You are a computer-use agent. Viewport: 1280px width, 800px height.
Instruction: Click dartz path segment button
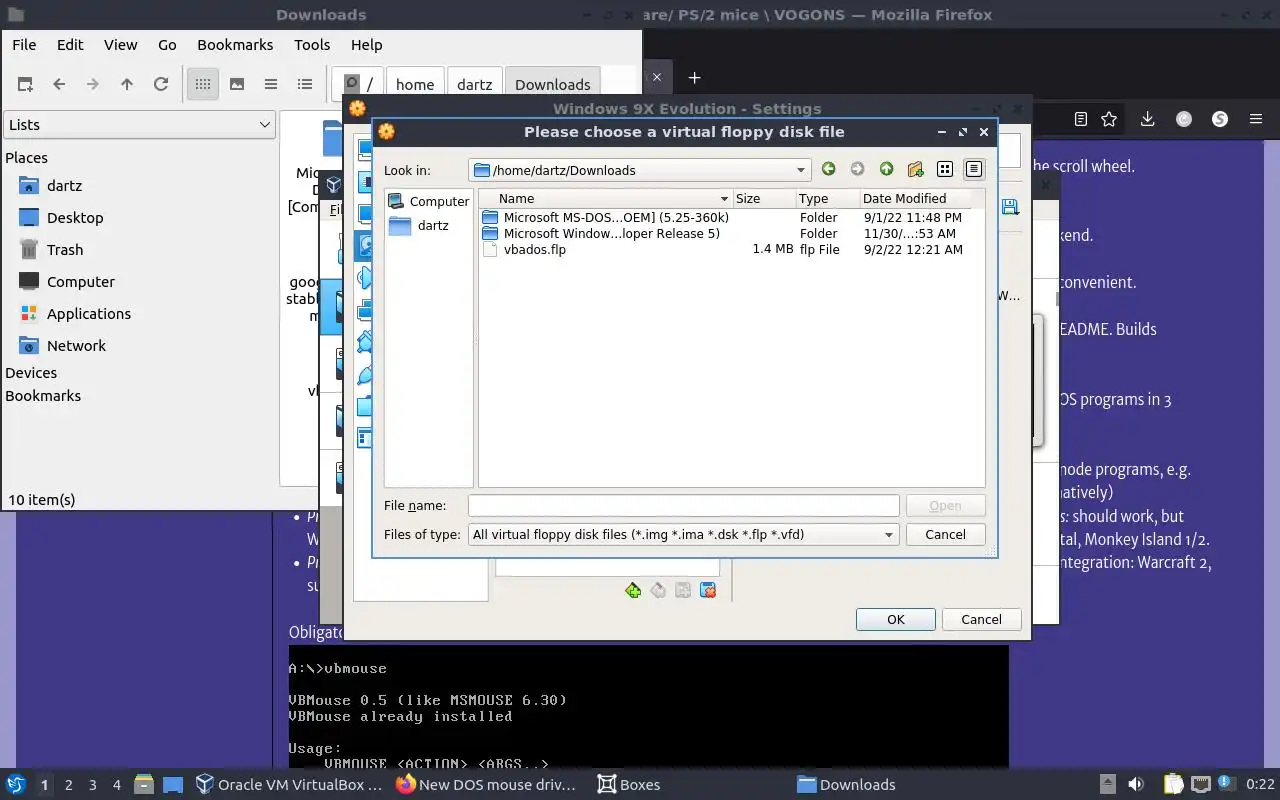474,85
